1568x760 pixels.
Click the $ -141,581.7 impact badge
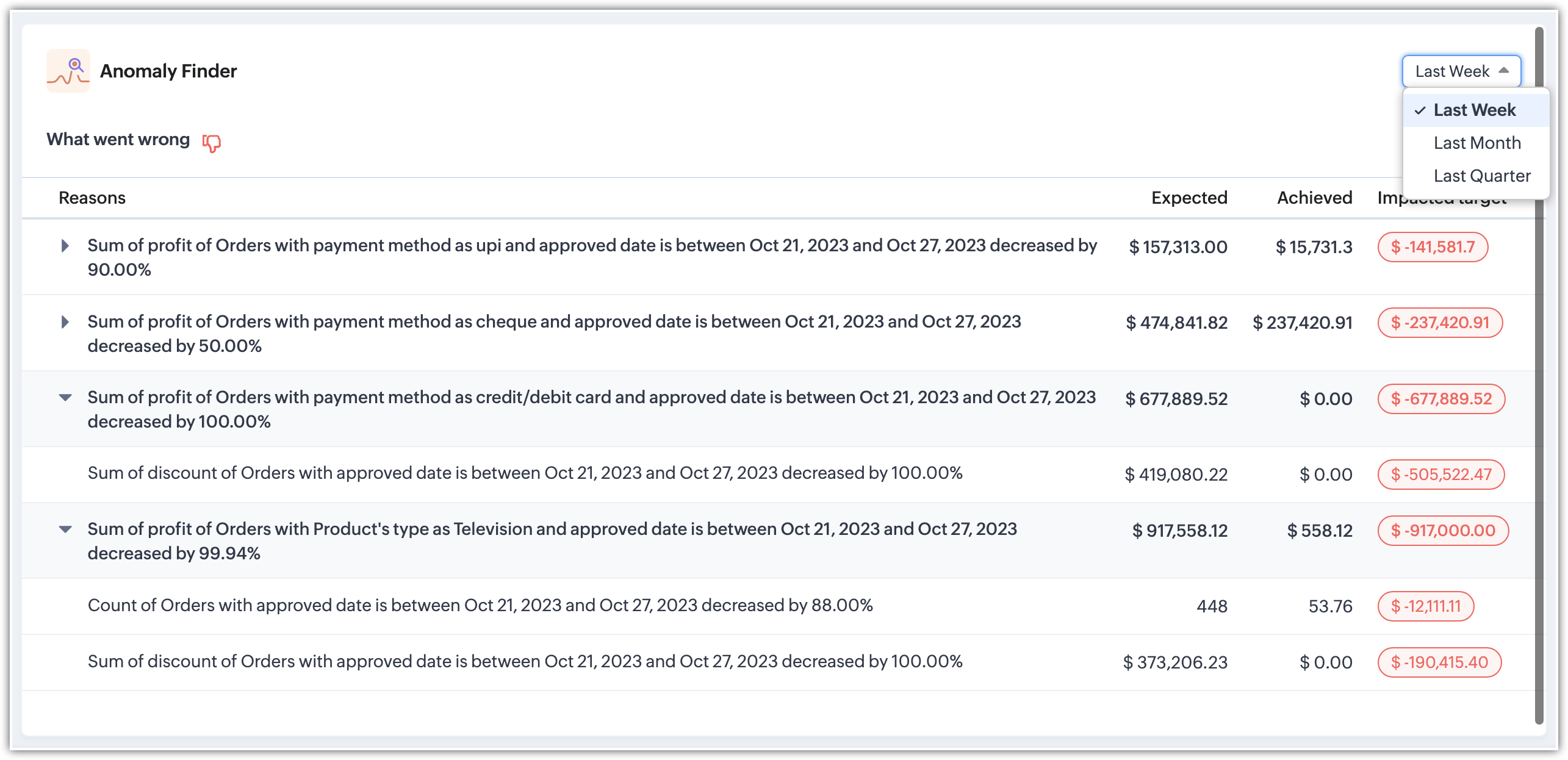1433,247
